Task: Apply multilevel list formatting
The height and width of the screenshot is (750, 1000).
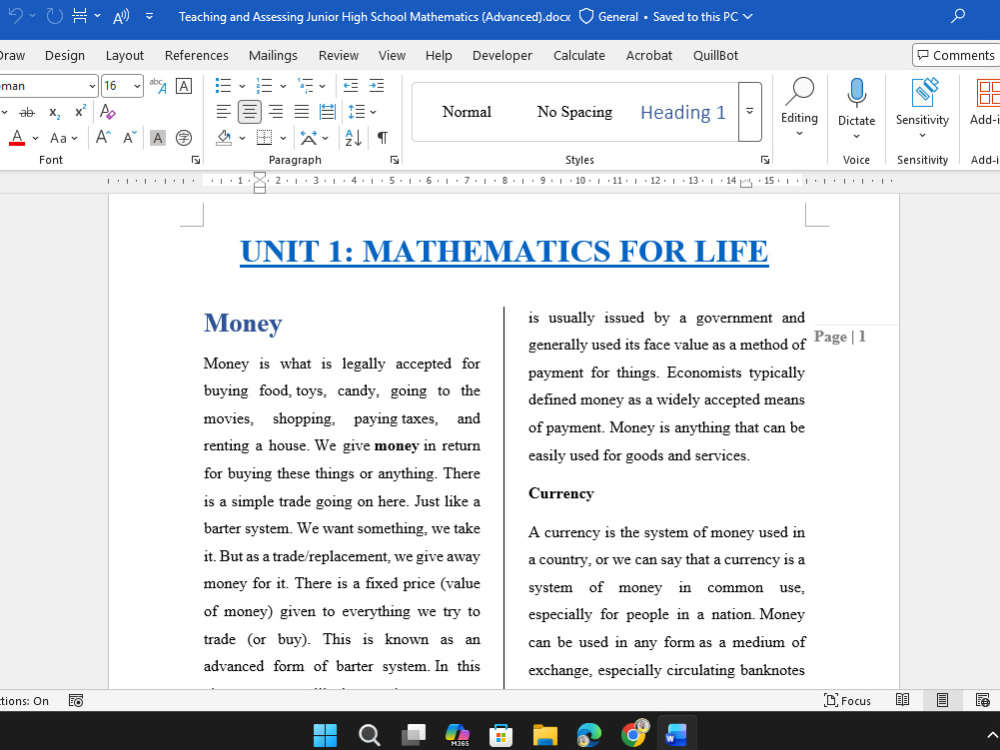Action: tap(305, 85)
